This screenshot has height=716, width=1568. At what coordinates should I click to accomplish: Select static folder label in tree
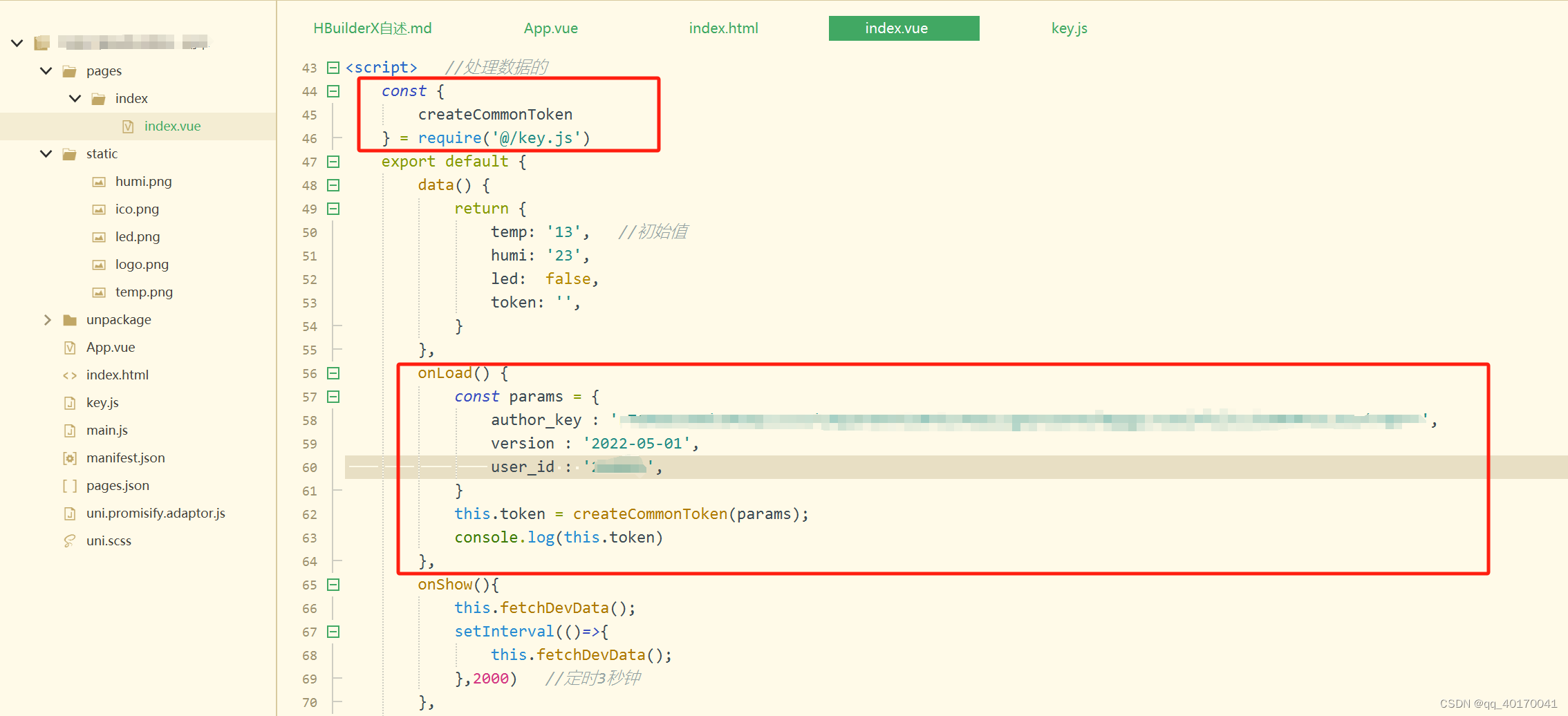click(x=102, y=154)
